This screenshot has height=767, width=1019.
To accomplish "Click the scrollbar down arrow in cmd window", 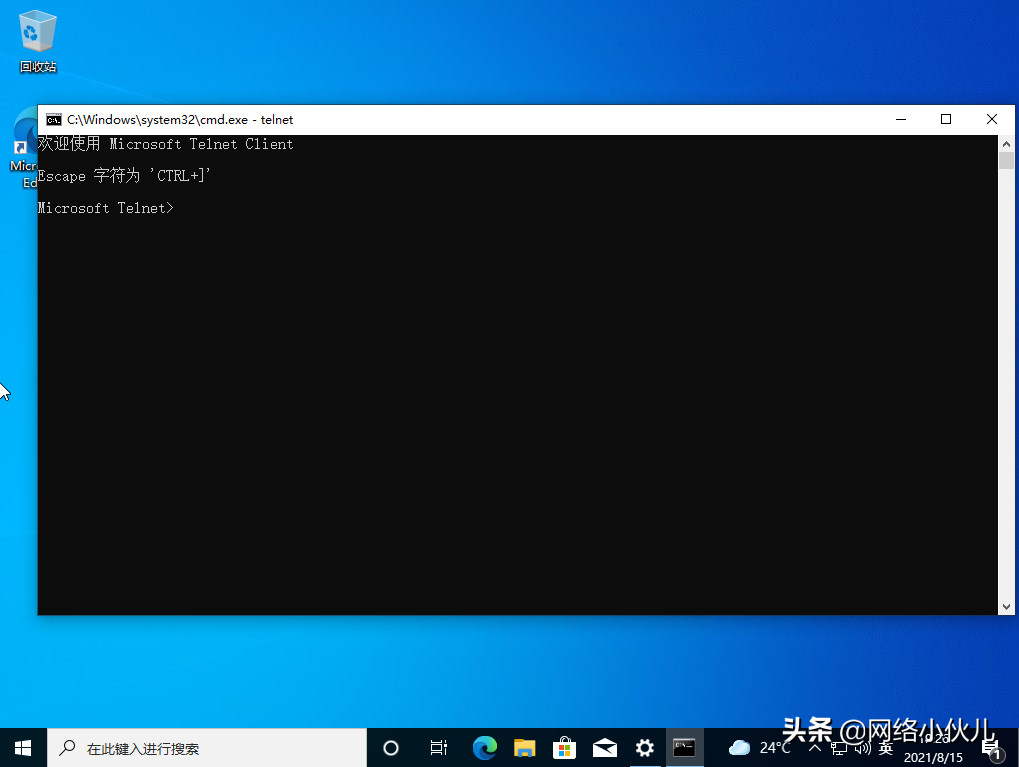I will [1007, 605].
